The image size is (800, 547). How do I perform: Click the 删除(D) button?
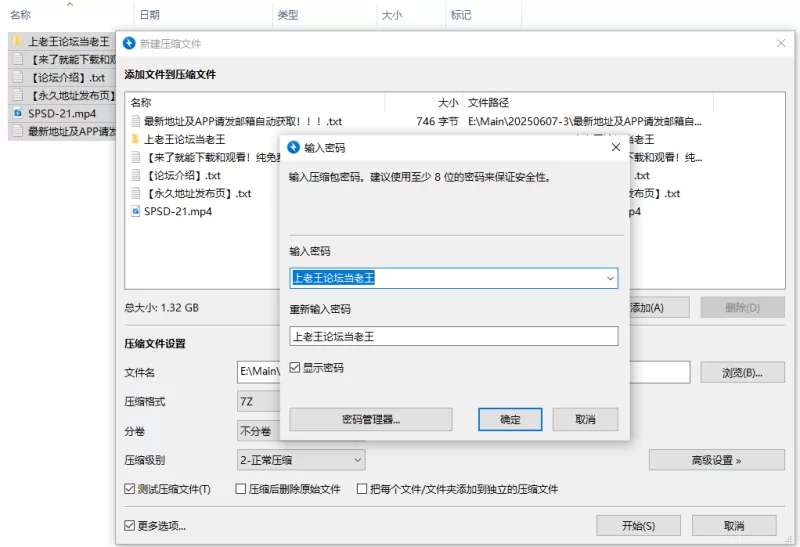point(742,308)
